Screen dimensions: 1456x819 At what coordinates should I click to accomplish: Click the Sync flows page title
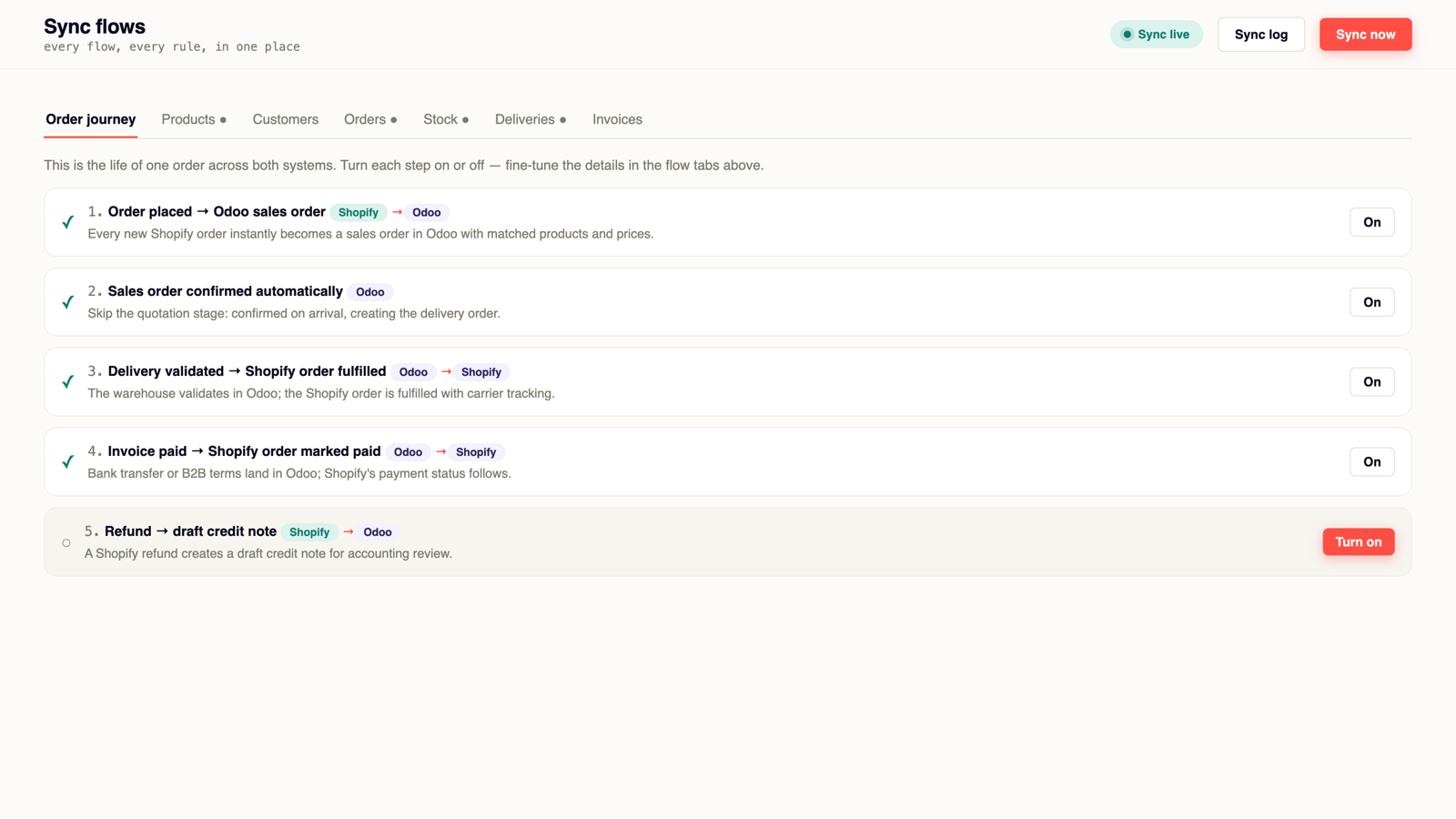(x=95, y=26)
